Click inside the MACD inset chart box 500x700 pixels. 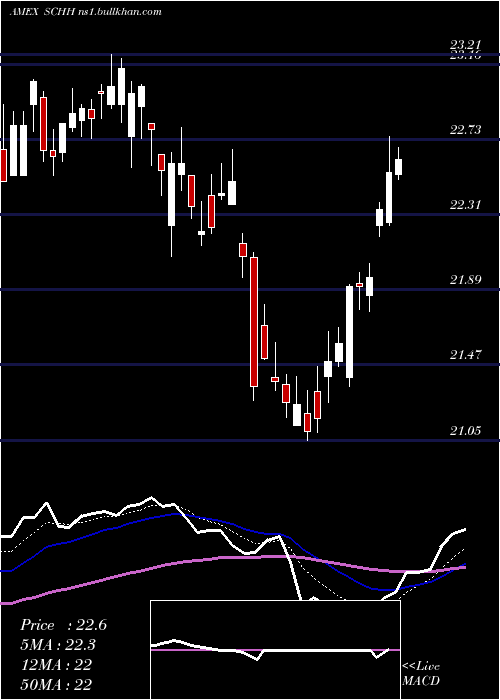(x=275, y=650)
